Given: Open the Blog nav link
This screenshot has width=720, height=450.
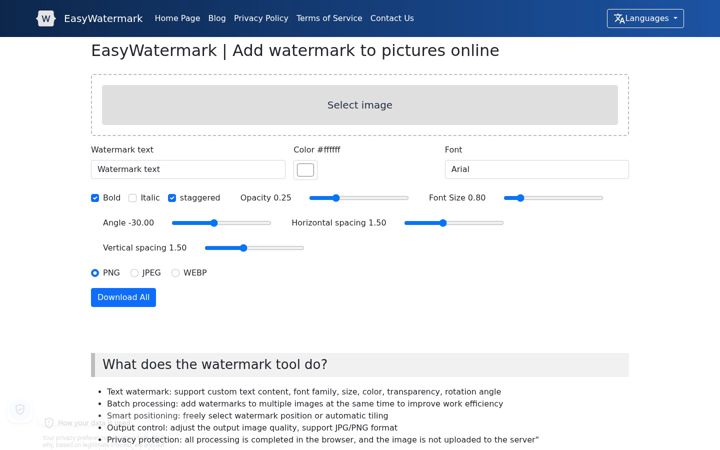Looking at the screenshot, I should (217, 18).
